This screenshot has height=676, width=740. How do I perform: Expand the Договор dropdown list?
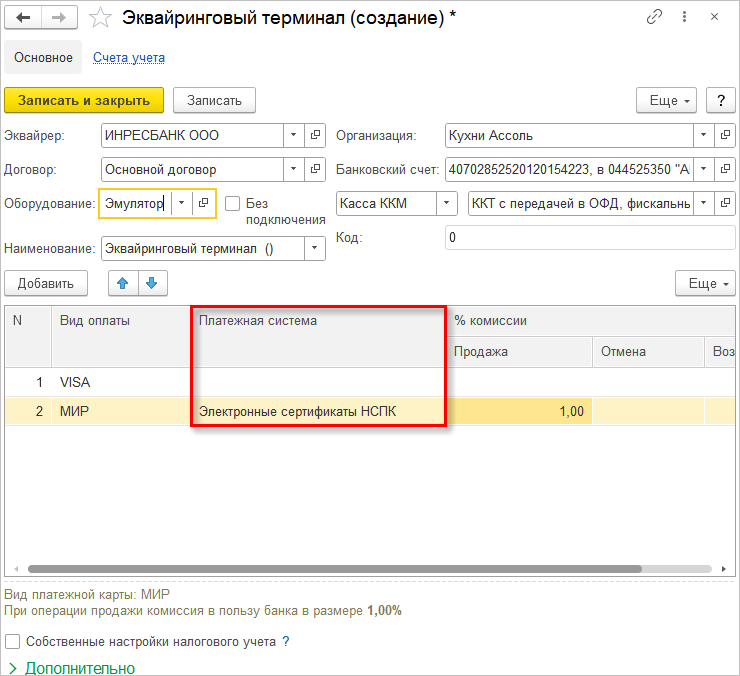click(x=294, y=169)
